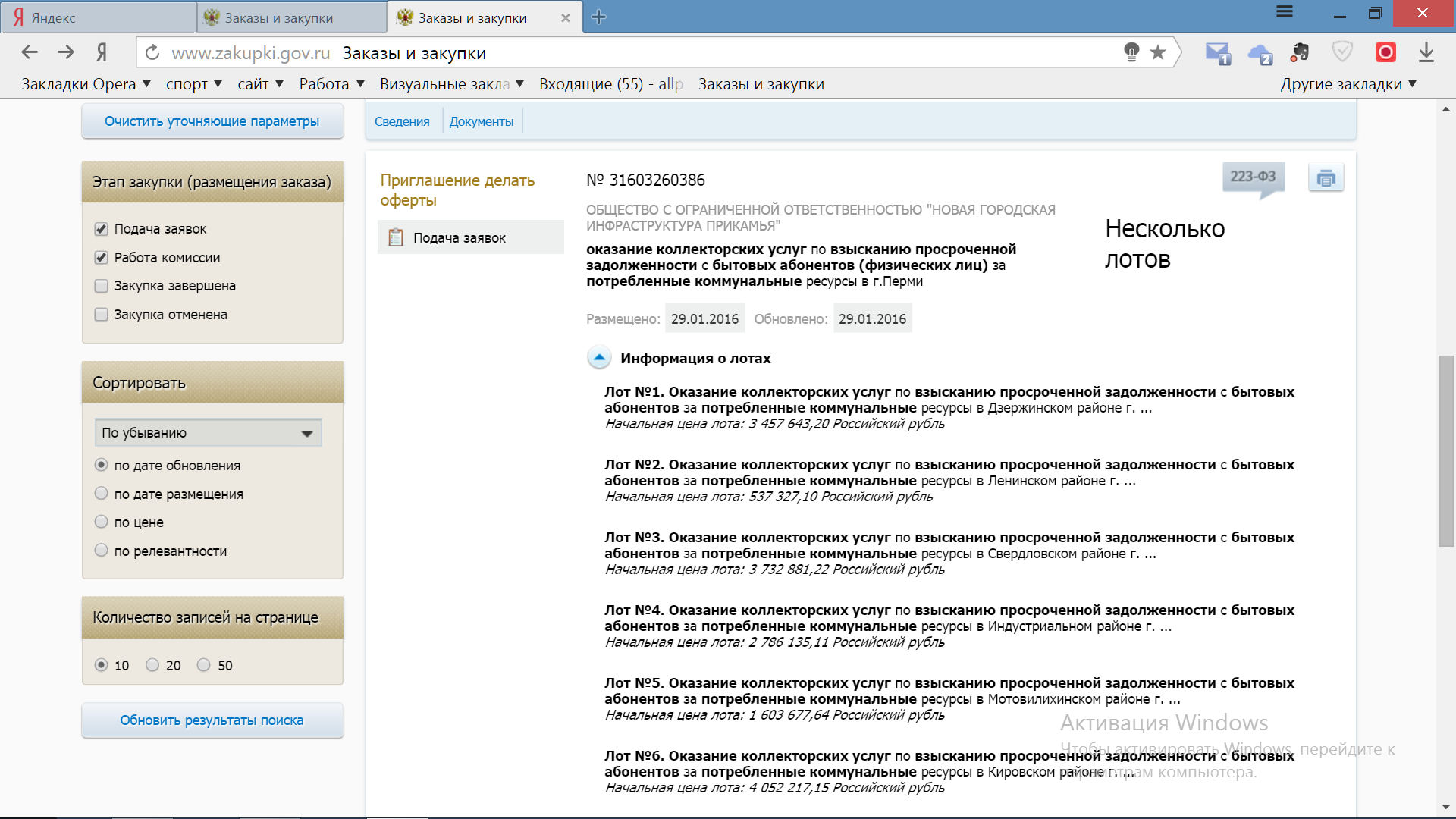Go forward to next page

click(66, 52)
